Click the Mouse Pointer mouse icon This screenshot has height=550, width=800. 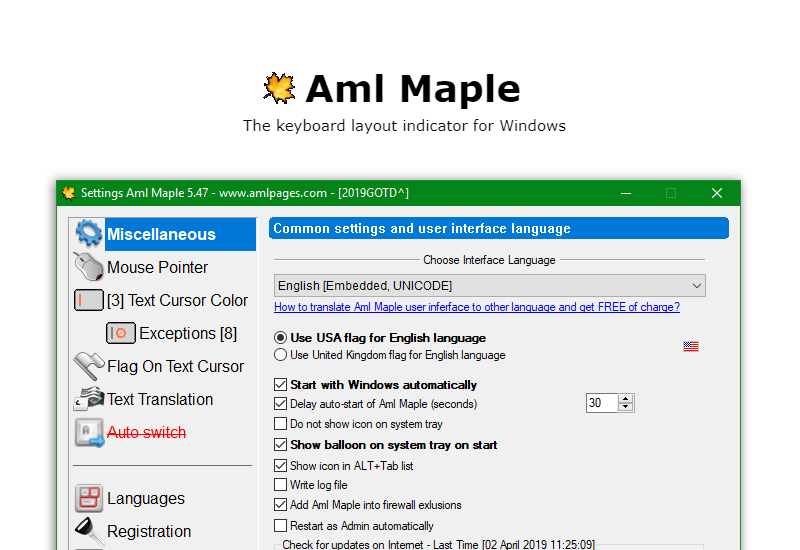pyautogui.click(x=89, y=267)
